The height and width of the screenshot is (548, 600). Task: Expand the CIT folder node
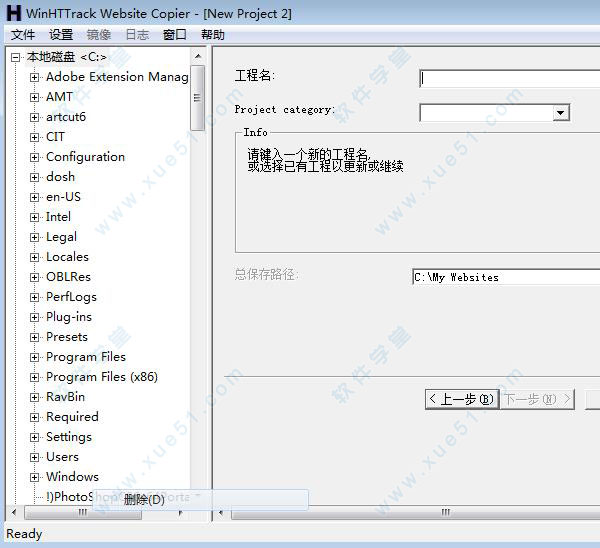(x=34, y=137)
